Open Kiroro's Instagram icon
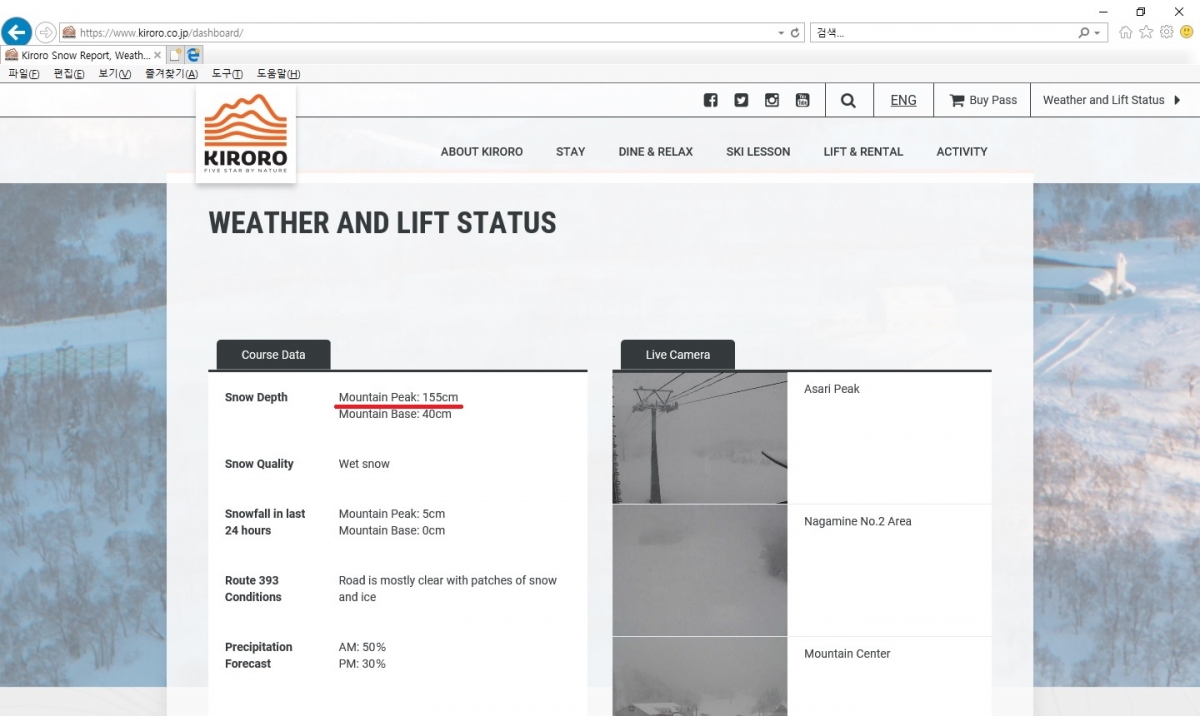The width and height of the screenshot is (1200, 716). tap(772, 100)
